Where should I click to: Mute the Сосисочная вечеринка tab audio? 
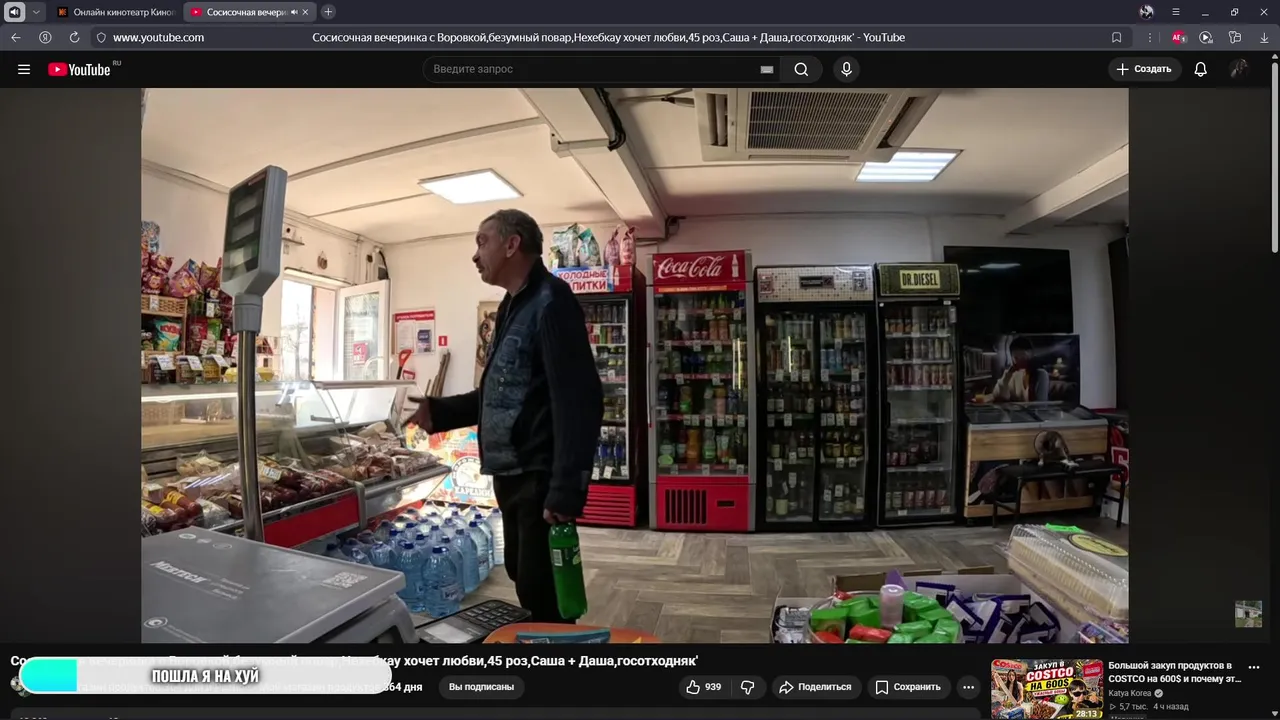point(294,12)
